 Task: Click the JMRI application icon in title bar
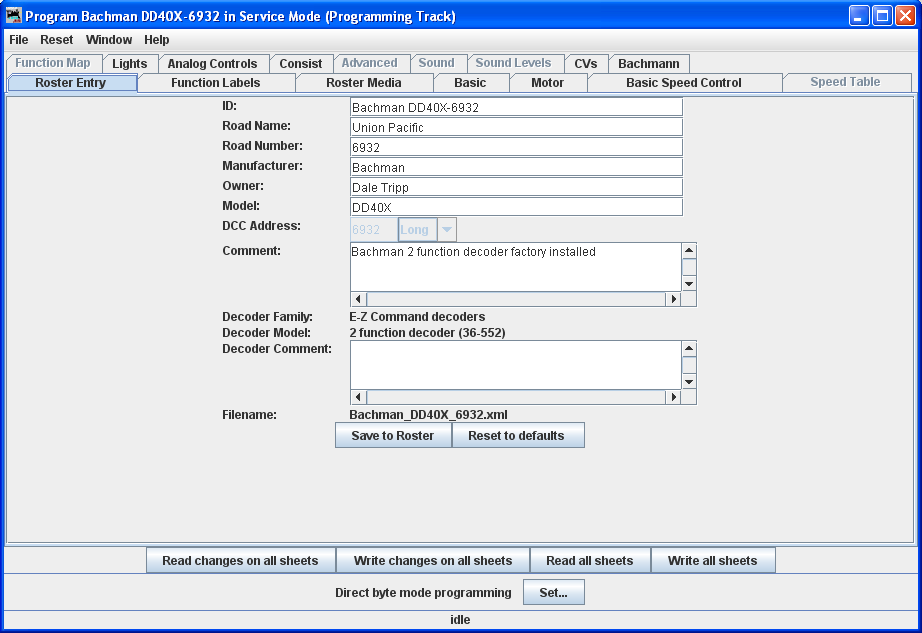pos(14,16)
